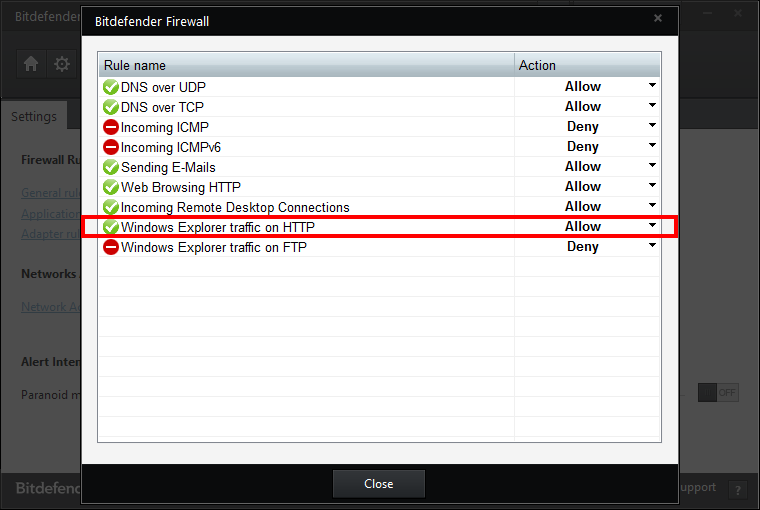Image resolution: width=760 pixels, height=510 pixels.
Task: Open the settings gear icon
Action: [x=62, y=64]
